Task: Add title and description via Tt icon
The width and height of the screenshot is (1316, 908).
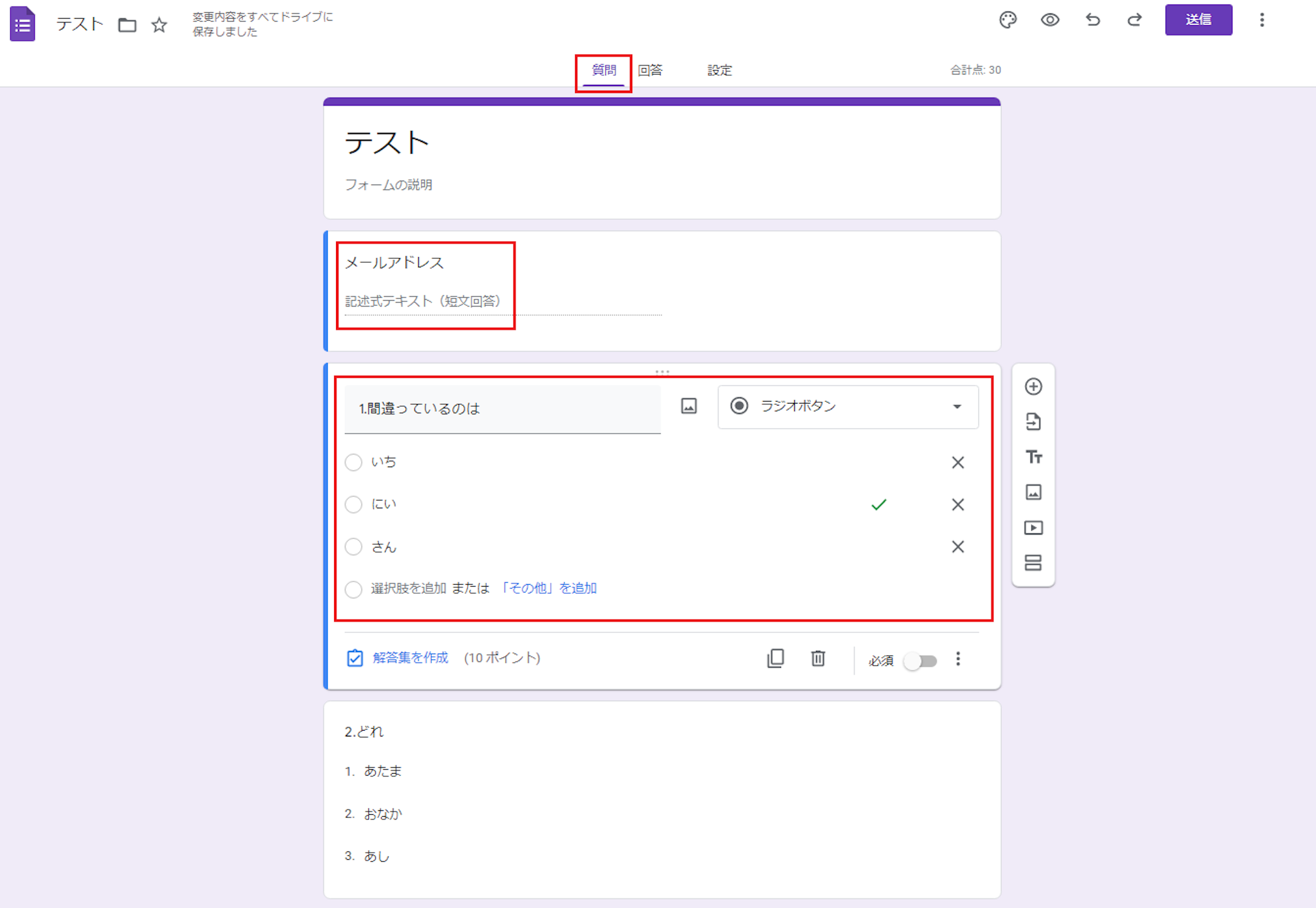Action: click(1033, 457)
